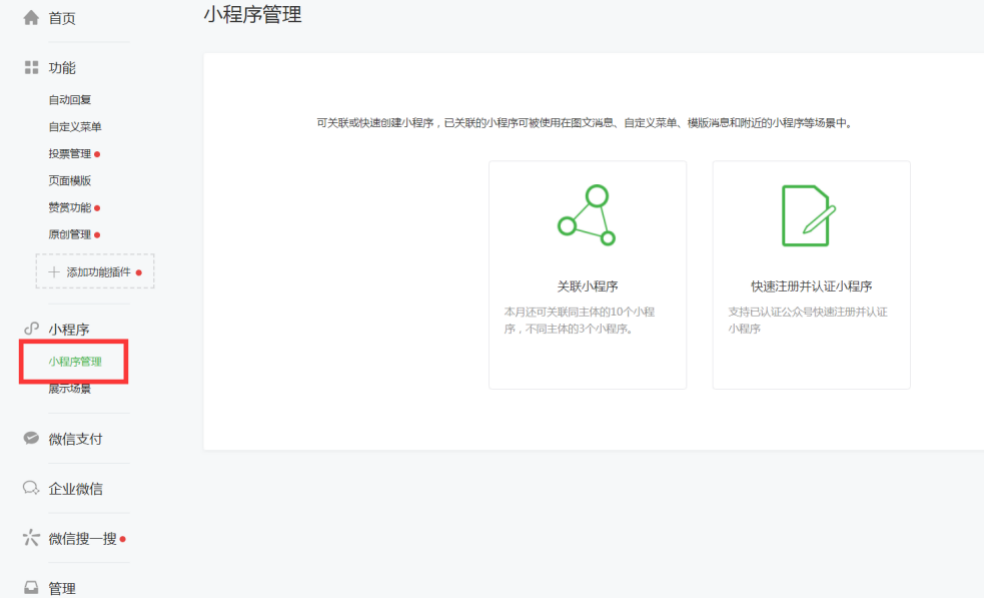Click the 快速注册并认证小程序 card title

[x=811, y=286]
